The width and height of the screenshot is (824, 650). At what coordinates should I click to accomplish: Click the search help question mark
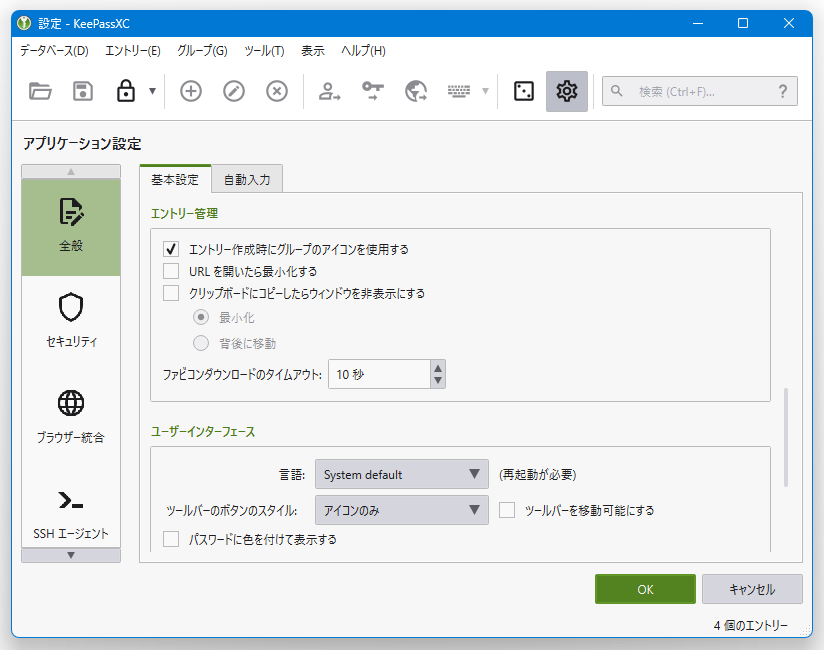pyautogui.click(x=782, y=91)
